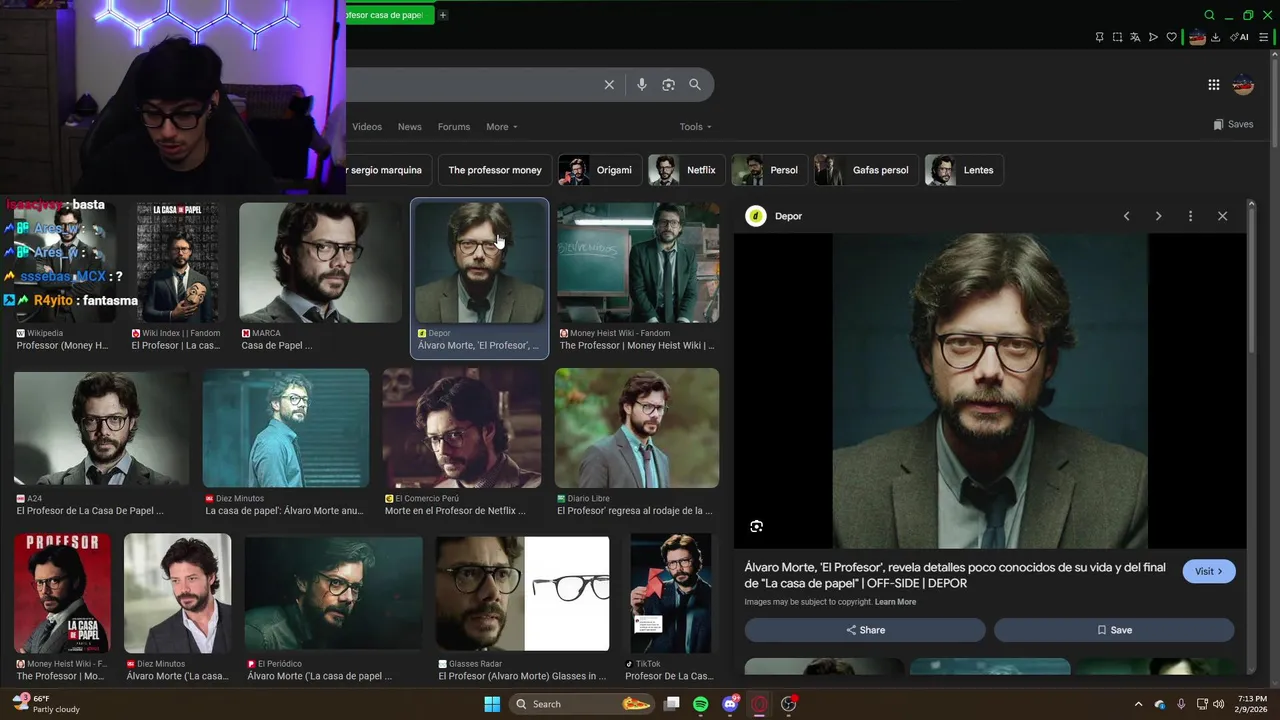This screenshot has width=1280, height=720.
Task: Submit query with the magnifier icon
Action: 695,85
